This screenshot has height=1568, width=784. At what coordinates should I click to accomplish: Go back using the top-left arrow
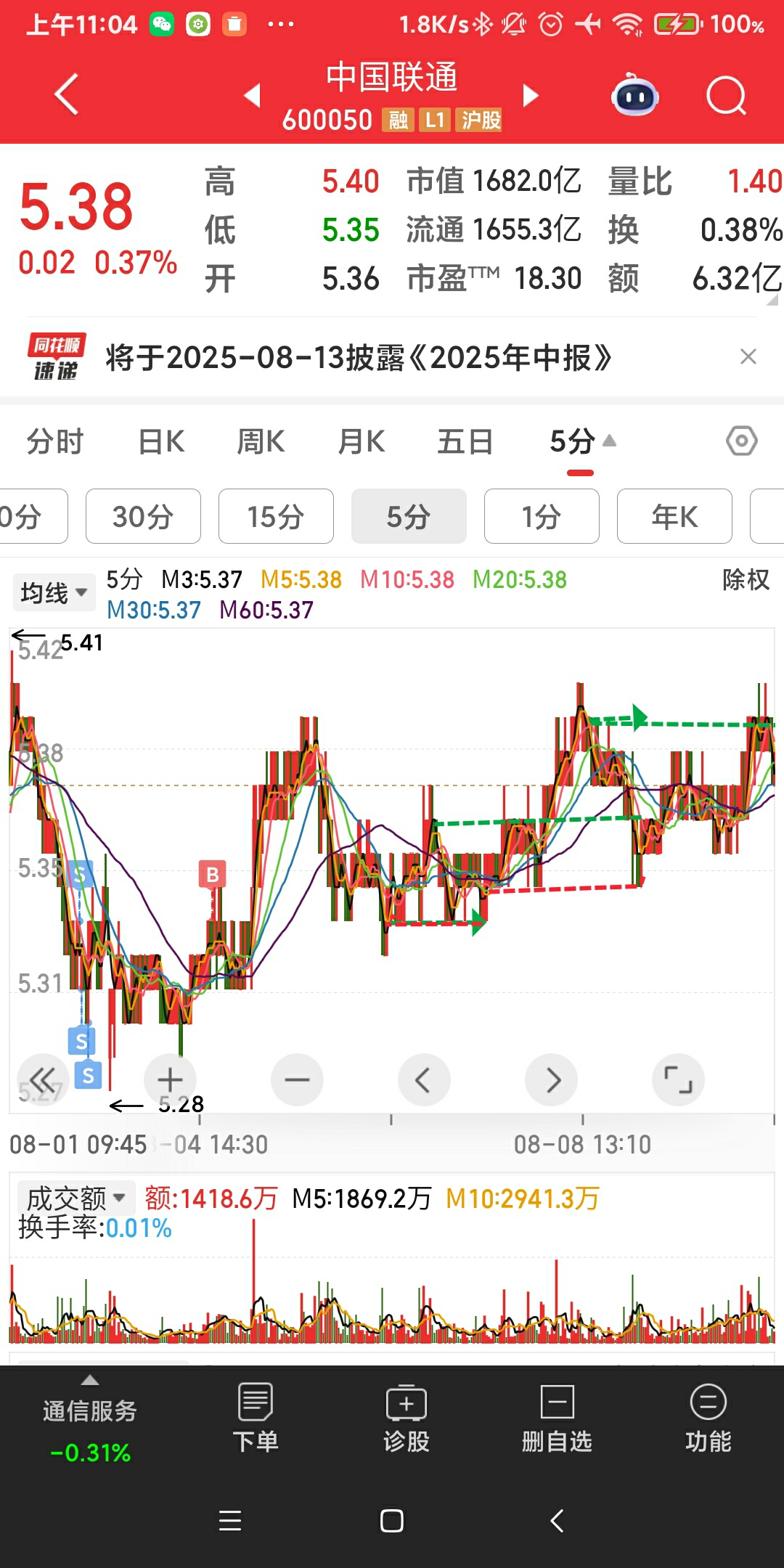(x=67, y=94)
